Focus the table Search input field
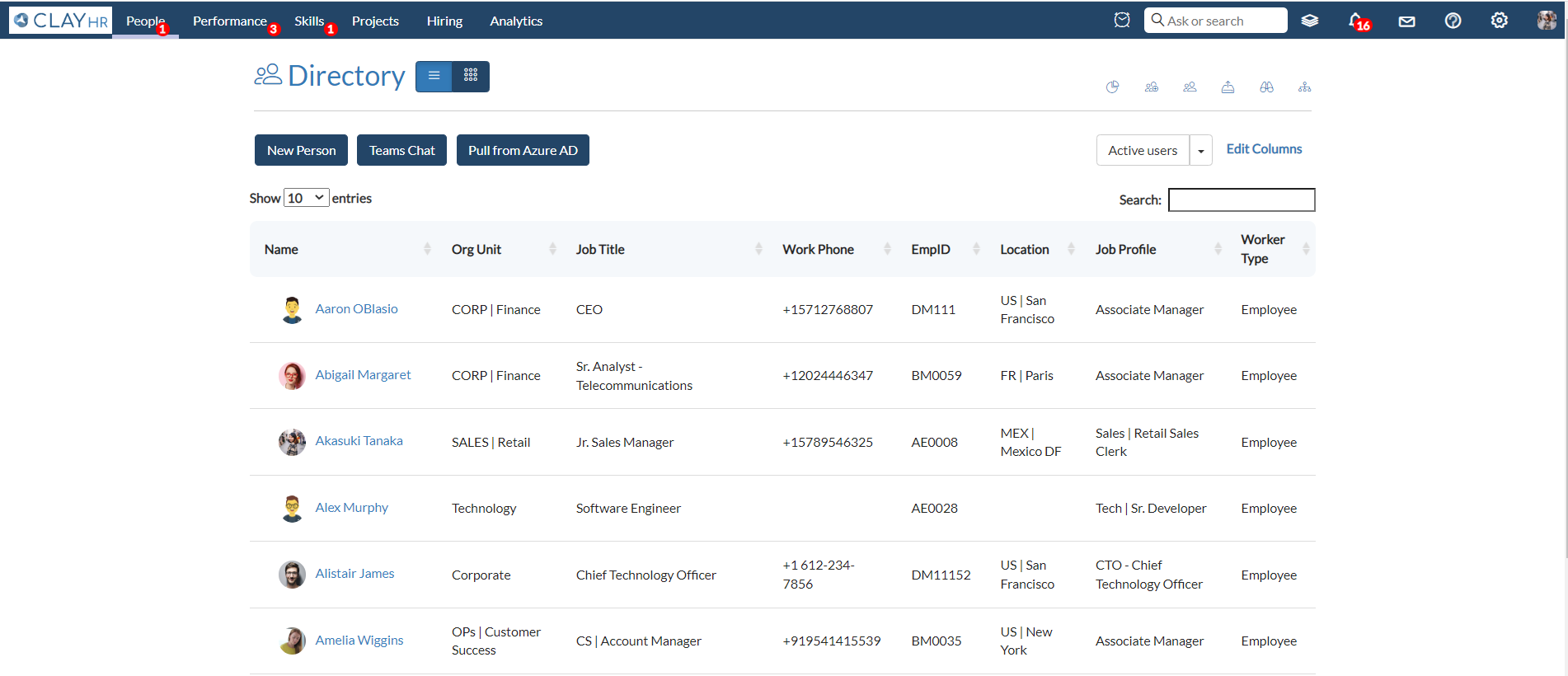 click(x=1241, y=200)
